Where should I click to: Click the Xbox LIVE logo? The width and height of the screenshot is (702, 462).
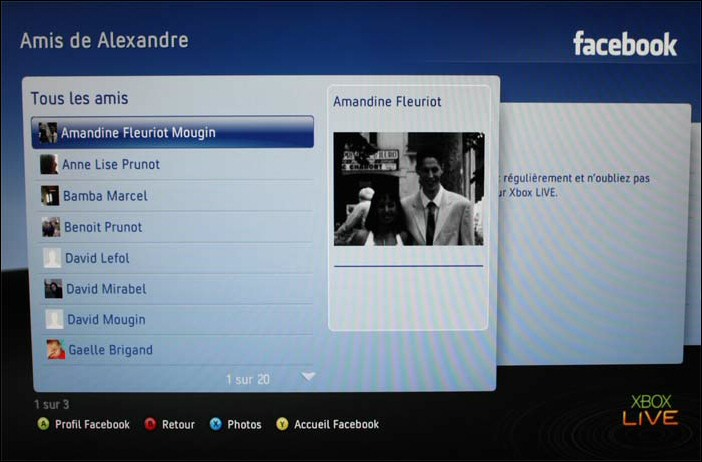(650, 411)
